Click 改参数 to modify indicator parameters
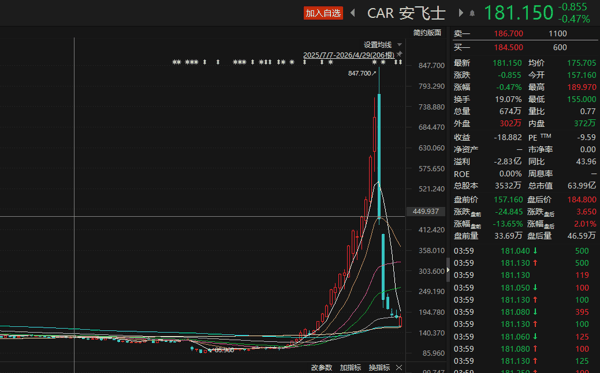The width and height of the screenshot is (600, 373). [321, 368]
